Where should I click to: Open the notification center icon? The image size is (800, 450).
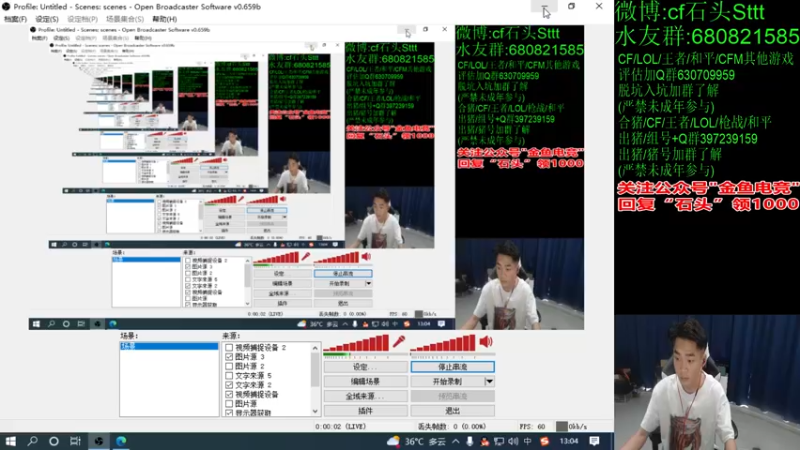coord(594,441)
